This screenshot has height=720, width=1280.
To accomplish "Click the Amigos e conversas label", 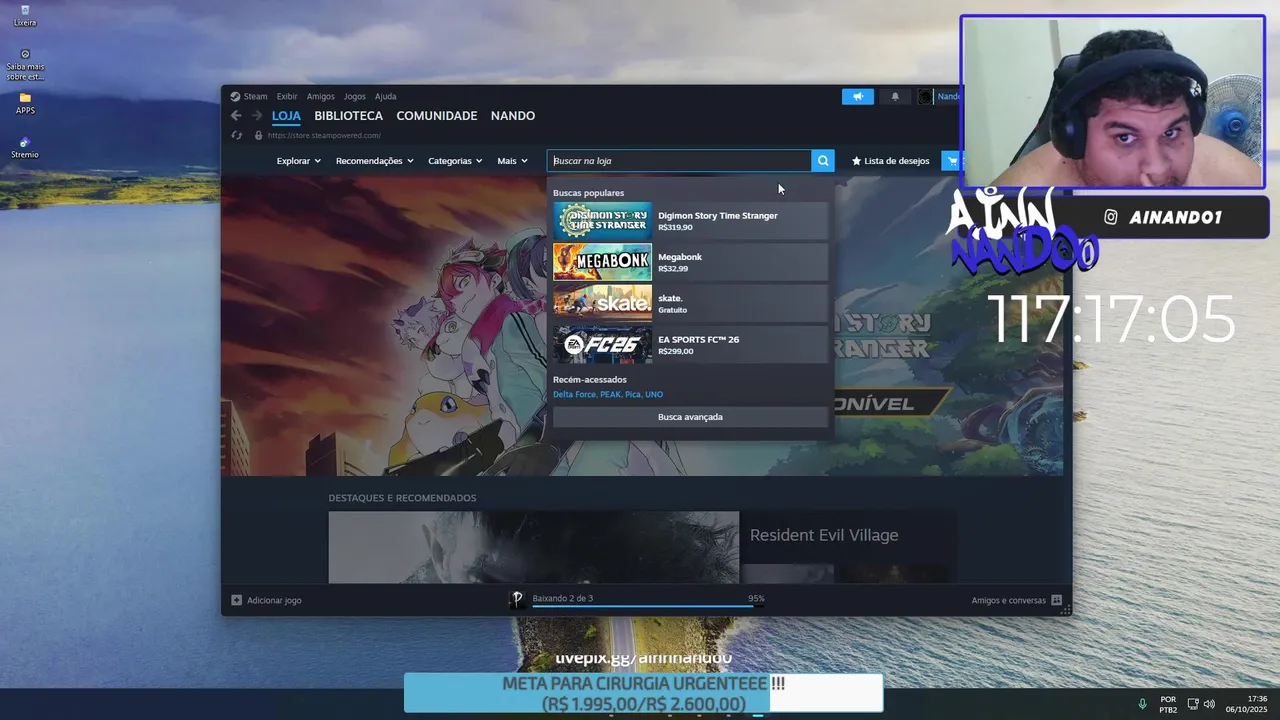I will 1008,600.
